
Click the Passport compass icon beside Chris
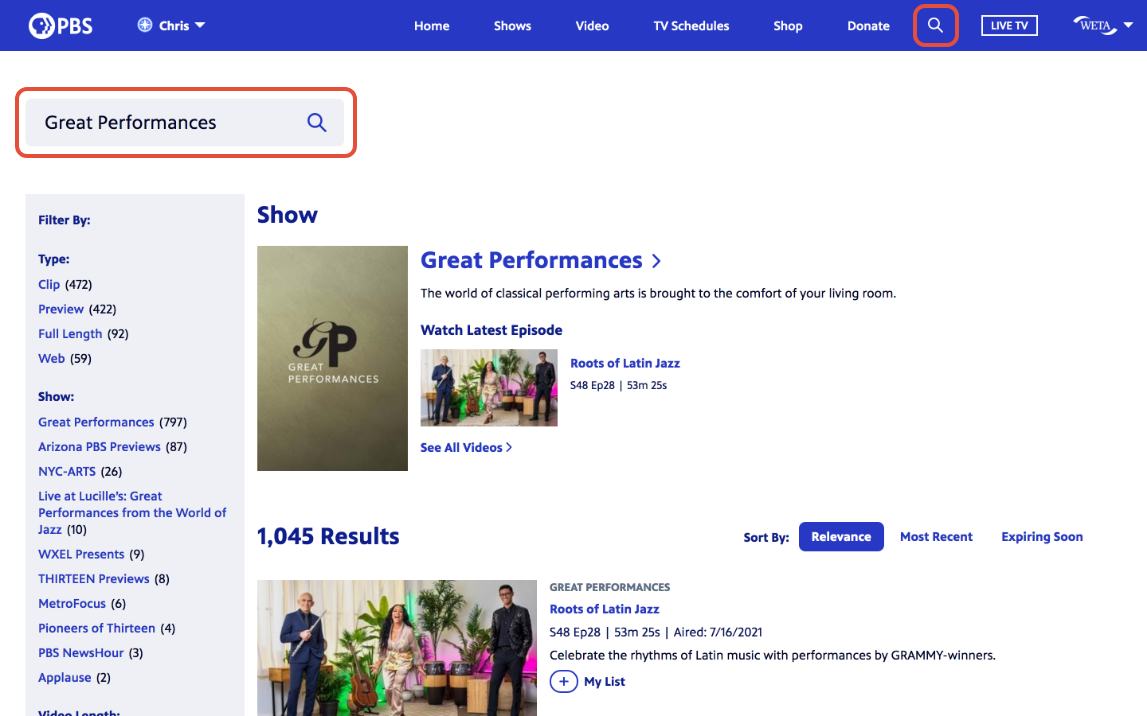pos(145,25)
